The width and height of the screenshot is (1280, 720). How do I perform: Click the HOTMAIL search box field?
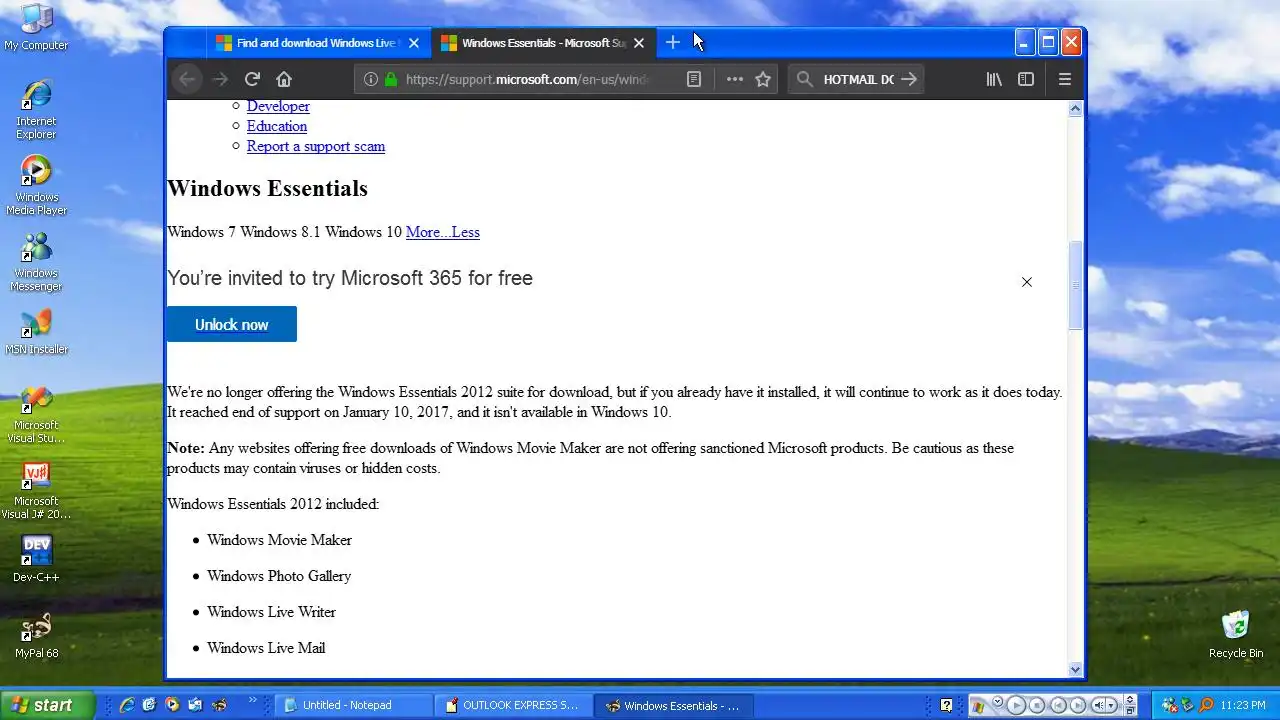point(858,79)
